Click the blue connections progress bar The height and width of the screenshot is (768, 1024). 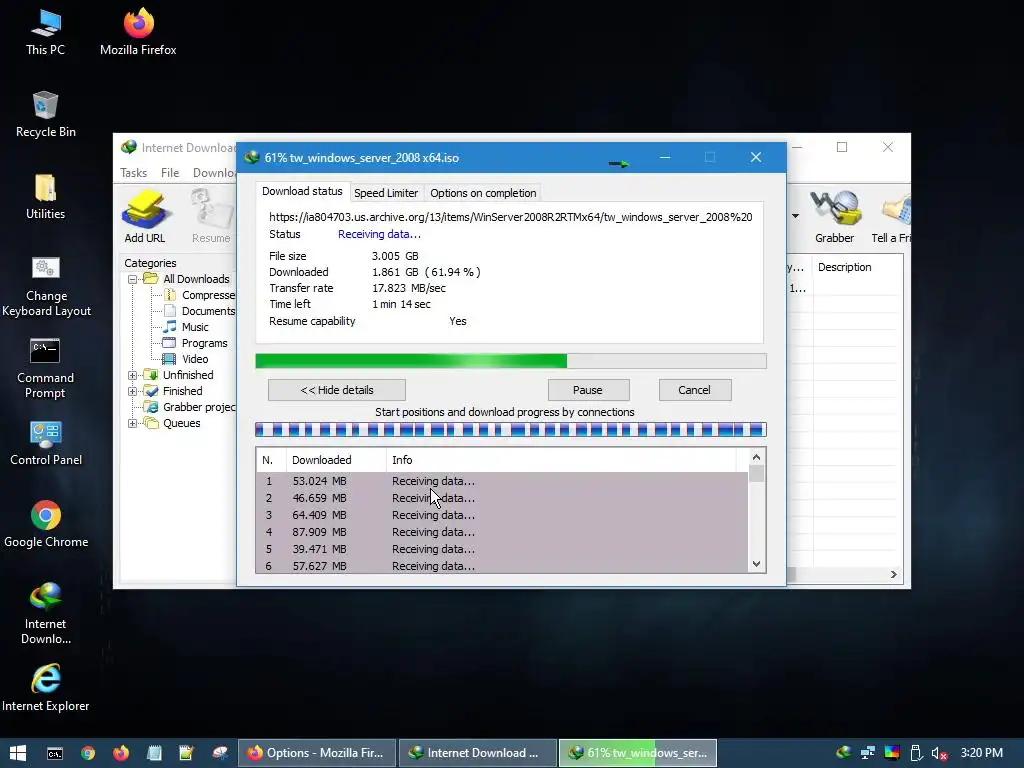click(511, 430)
